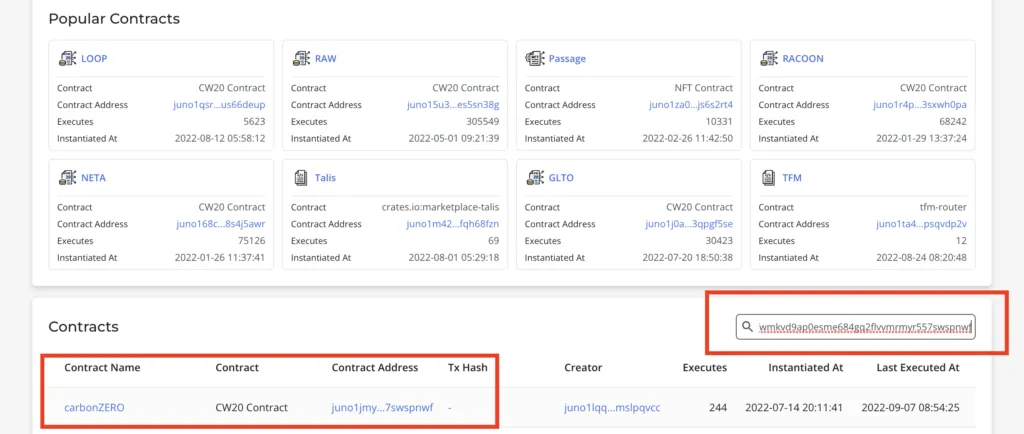Click the CW20 Contract cell in carbonZERO row
Image resolution: width=1024 pixels, height=434 pixels.
tap(251, 408)
